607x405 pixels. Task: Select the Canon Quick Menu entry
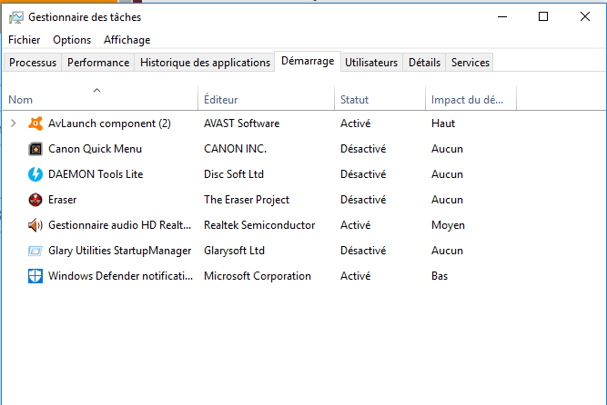click(95, 149)
